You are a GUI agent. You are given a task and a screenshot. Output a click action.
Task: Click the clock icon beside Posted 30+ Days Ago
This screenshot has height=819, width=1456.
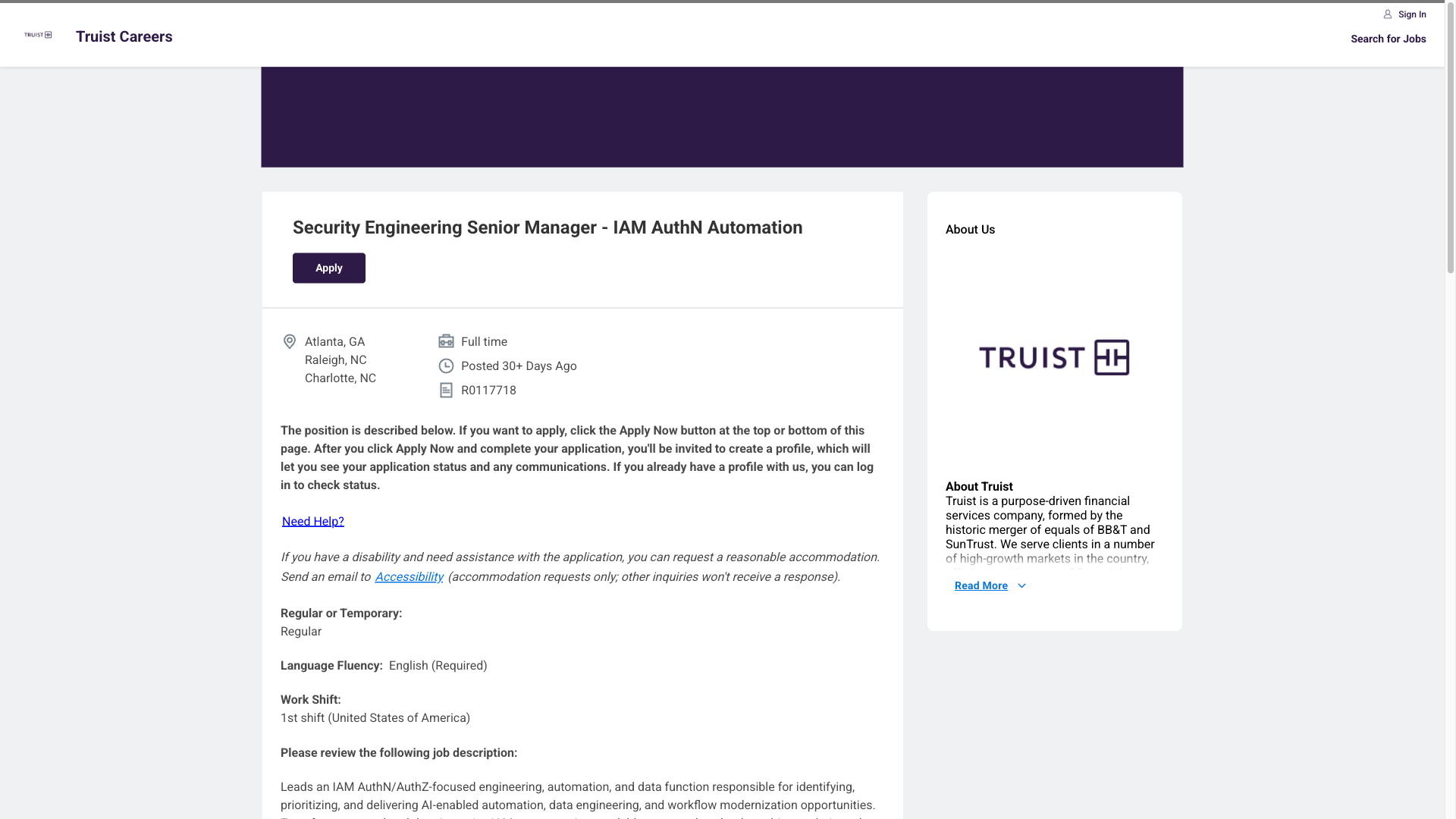(446, 366)
